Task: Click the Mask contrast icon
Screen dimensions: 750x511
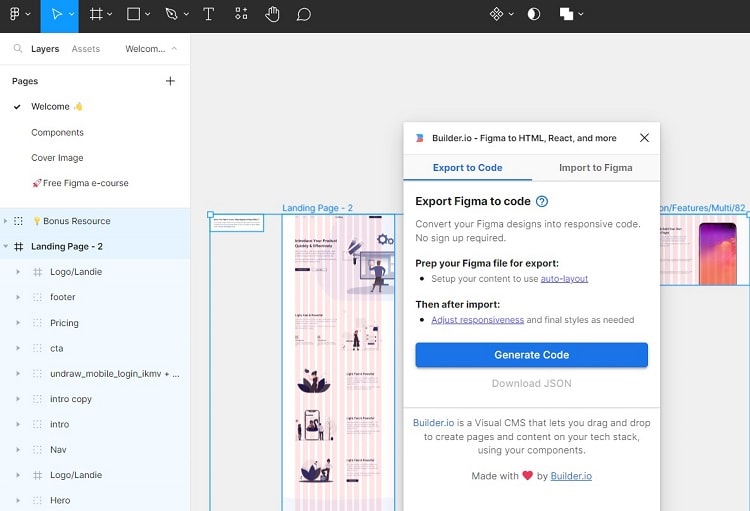Action: 534,14
